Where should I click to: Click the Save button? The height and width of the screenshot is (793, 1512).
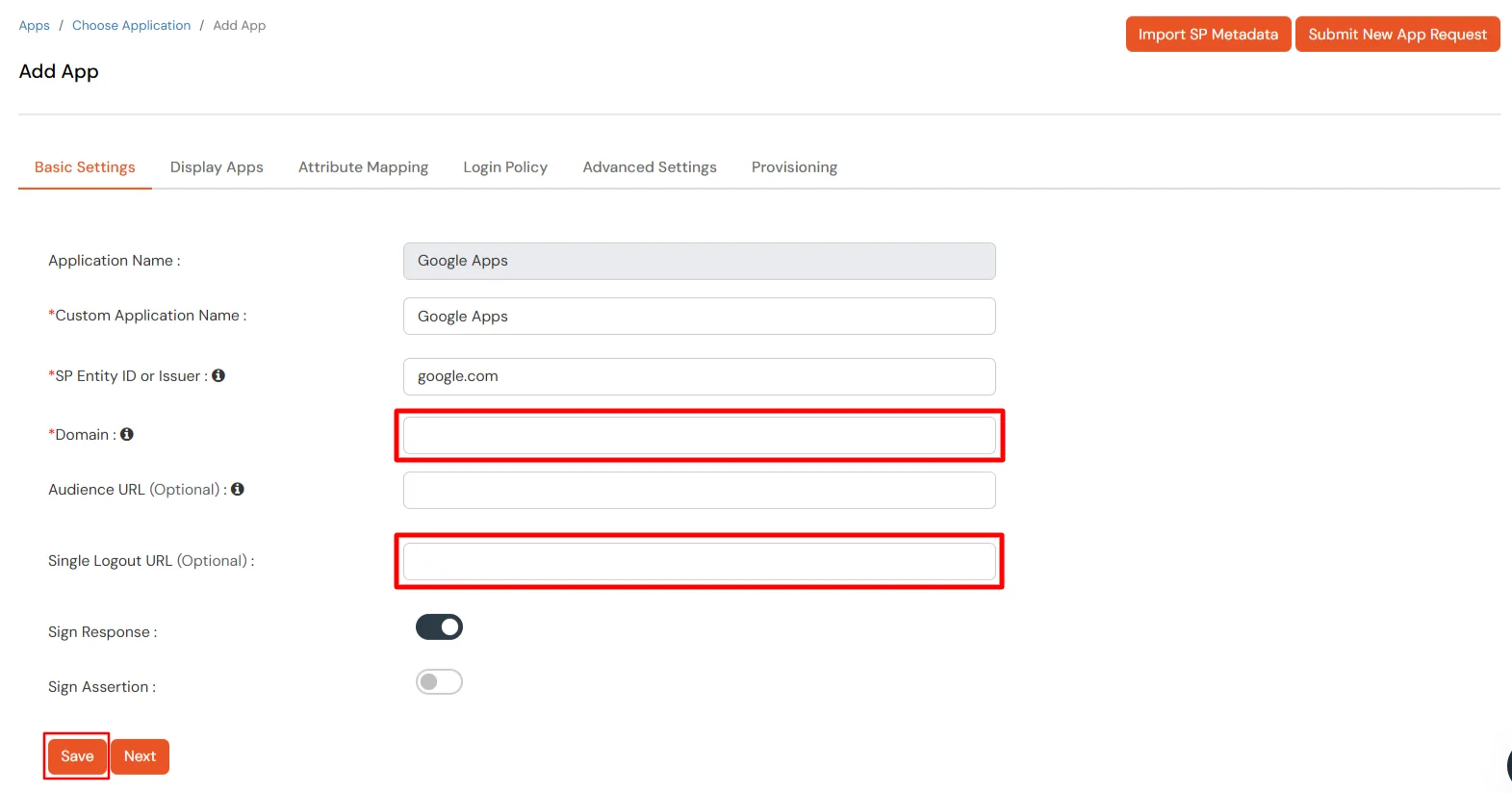point(77,756)
